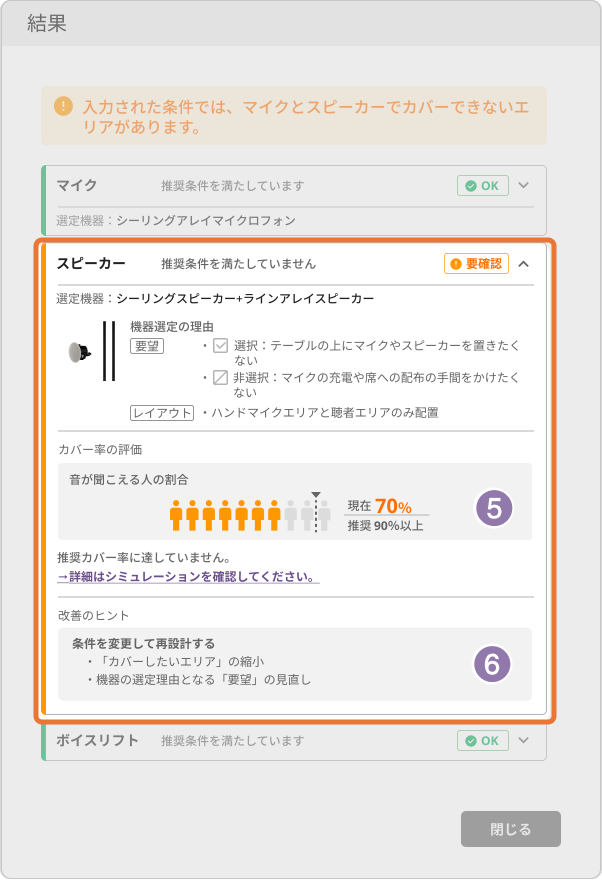The width and height of the screenshot is (602, 880).
Task: Expand the マイク section chevron
Action: click(523, 185)
